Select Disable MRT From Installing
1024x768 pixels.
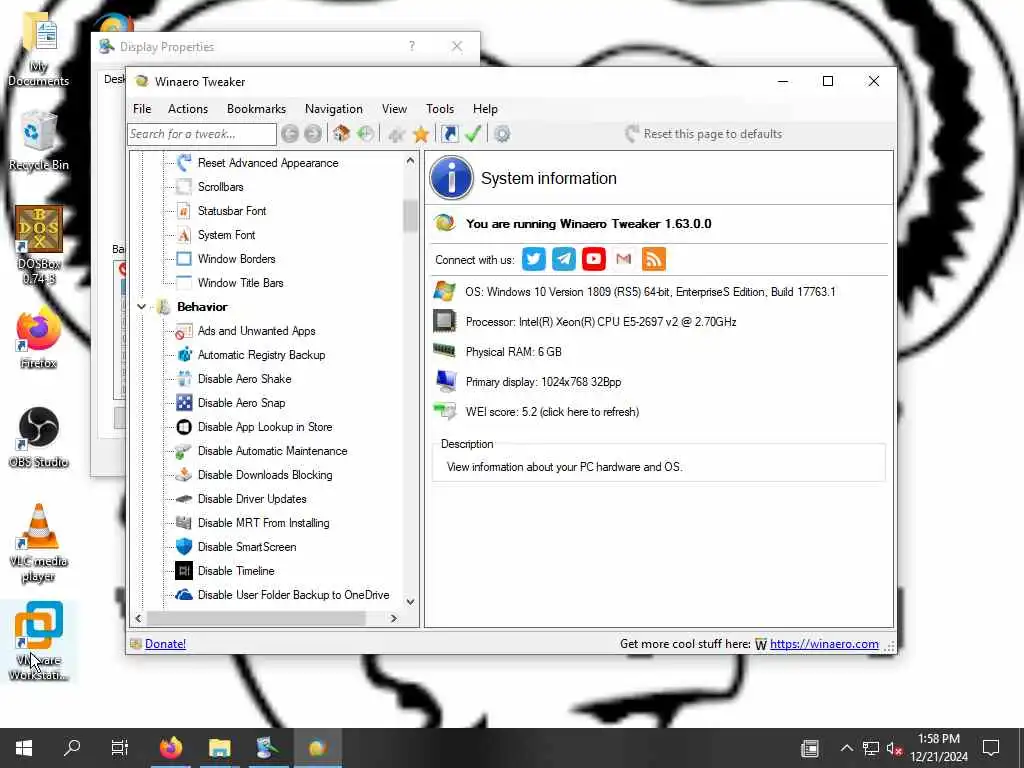pyautogui.click(x=263, y=523)
